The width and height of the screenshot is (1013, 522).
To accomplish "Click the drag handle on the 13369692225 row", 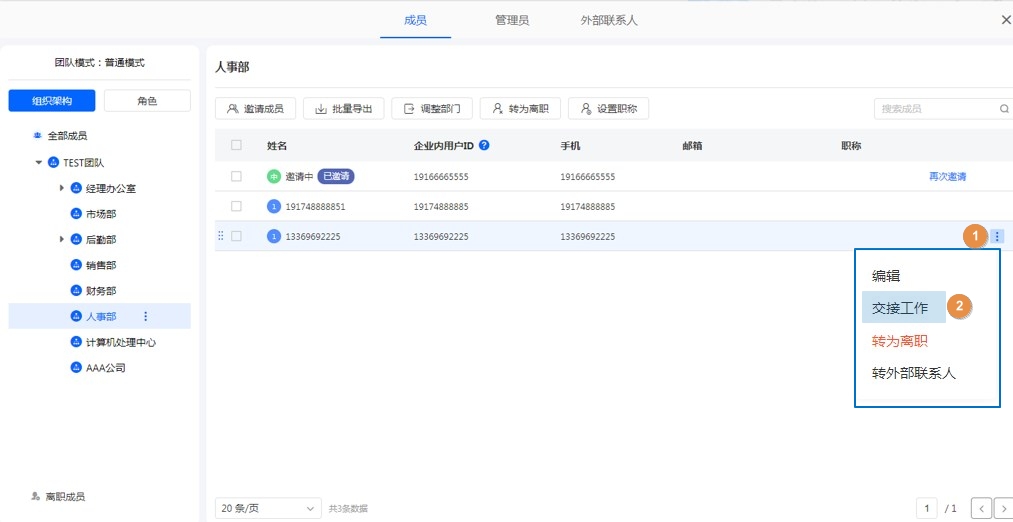I will [220, 237].
